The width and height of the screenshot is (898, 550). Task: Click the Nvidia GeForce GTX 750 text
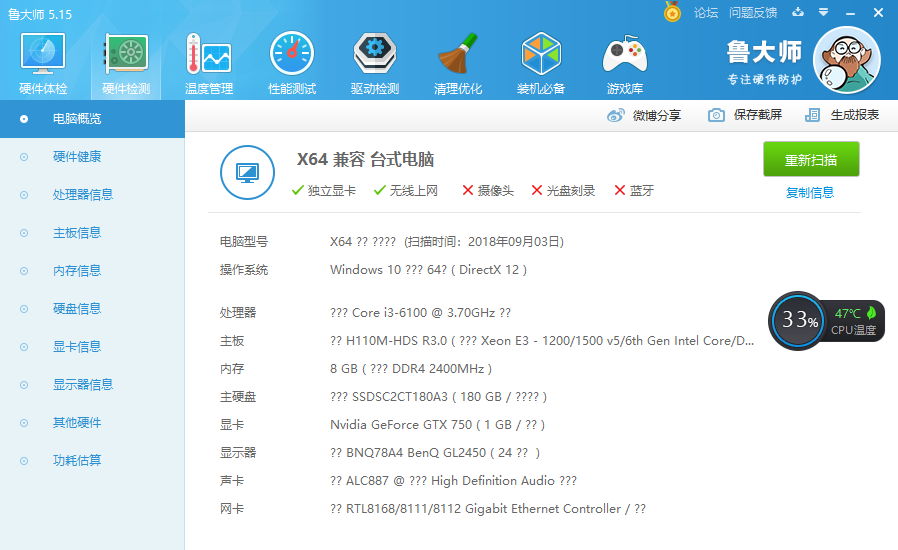[x=437, y=425]
